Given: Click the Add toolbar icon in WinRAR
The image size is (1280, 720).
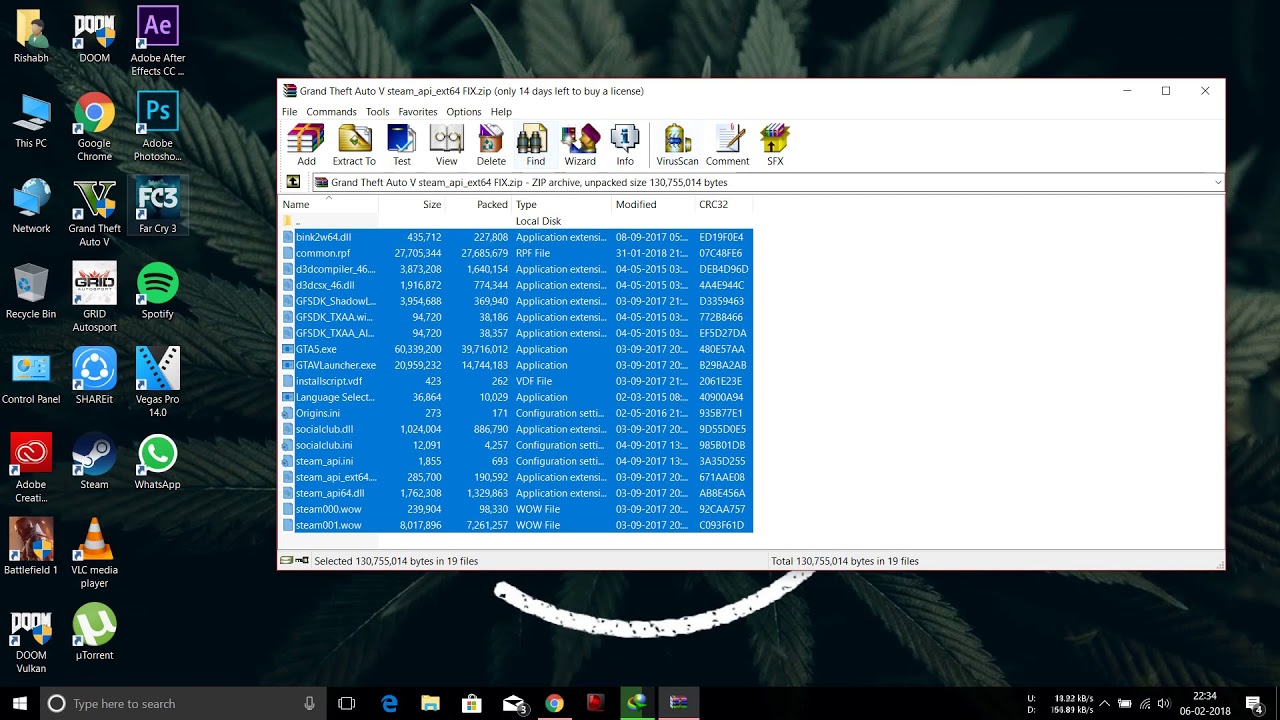Looking at the screenshot, I should [306, 145].
